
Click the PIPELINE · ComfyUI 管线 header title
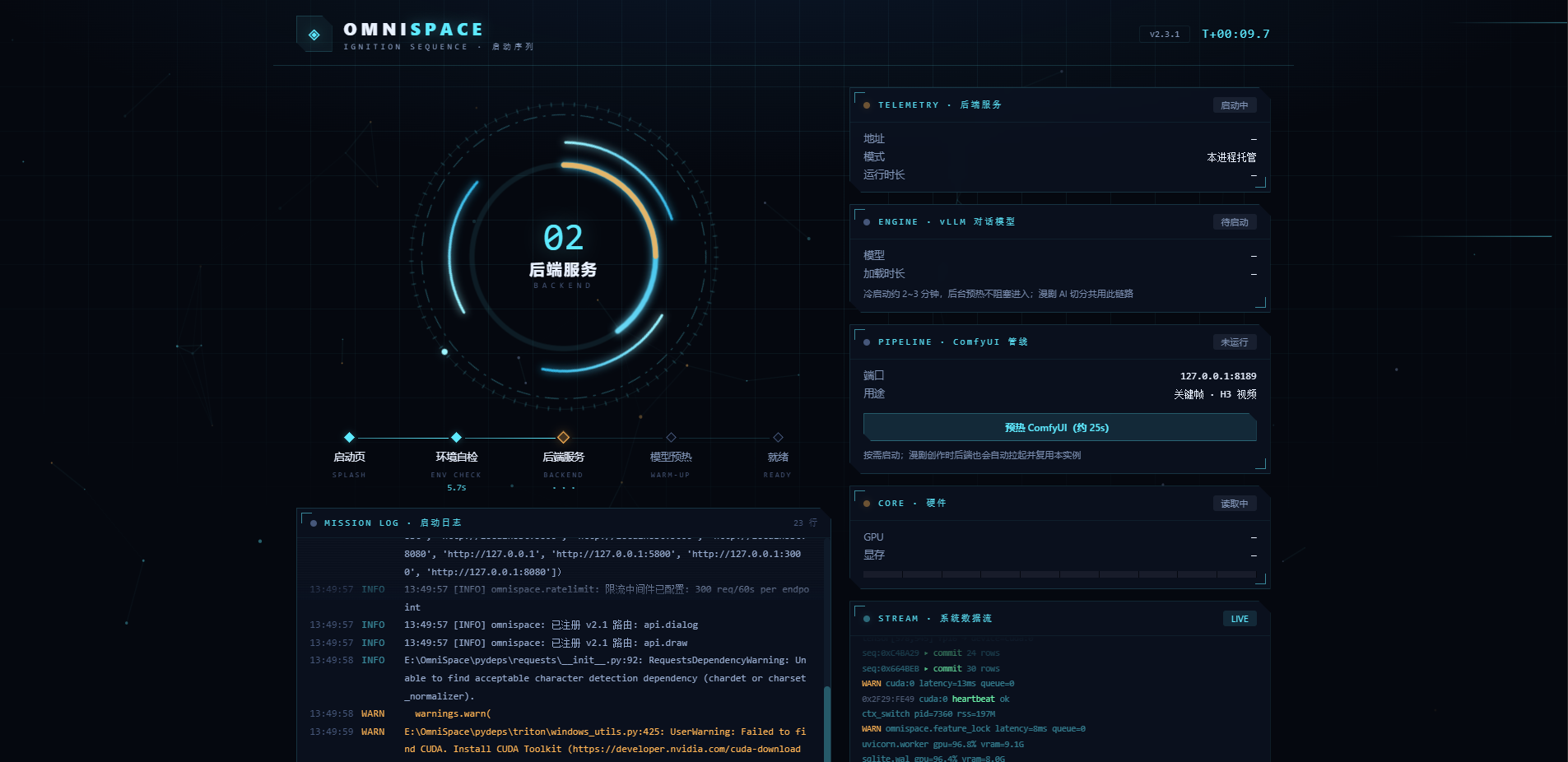coord(953,342)
